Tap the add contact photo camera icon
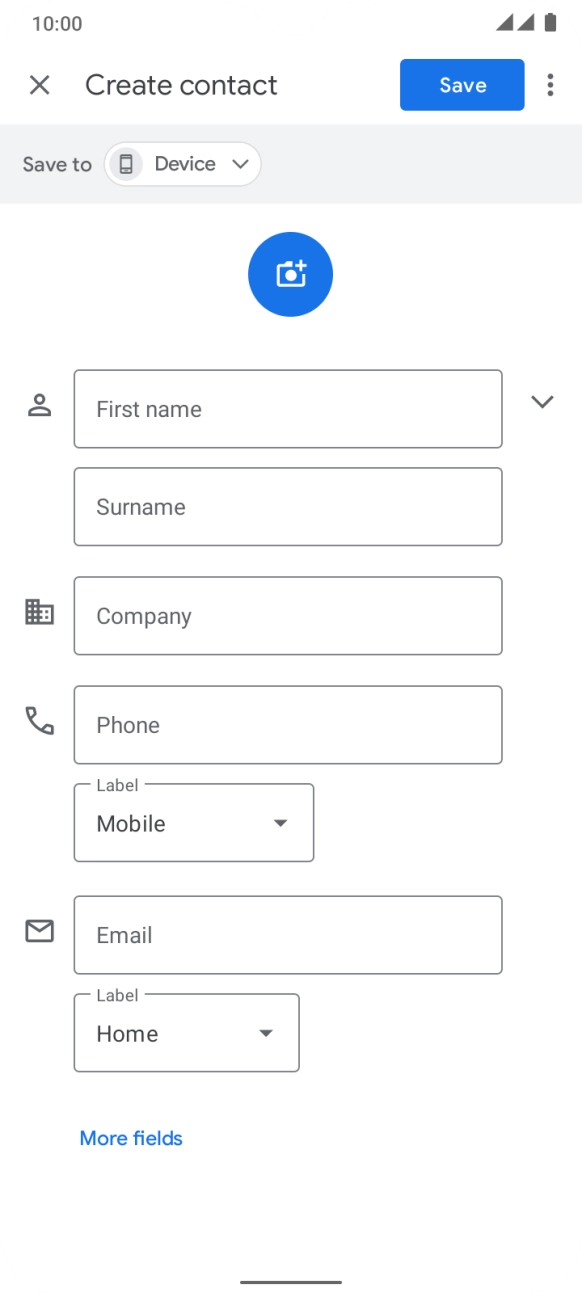This screenshot has width=582, height=1293. pyautogui.click(x=290, y=274)
